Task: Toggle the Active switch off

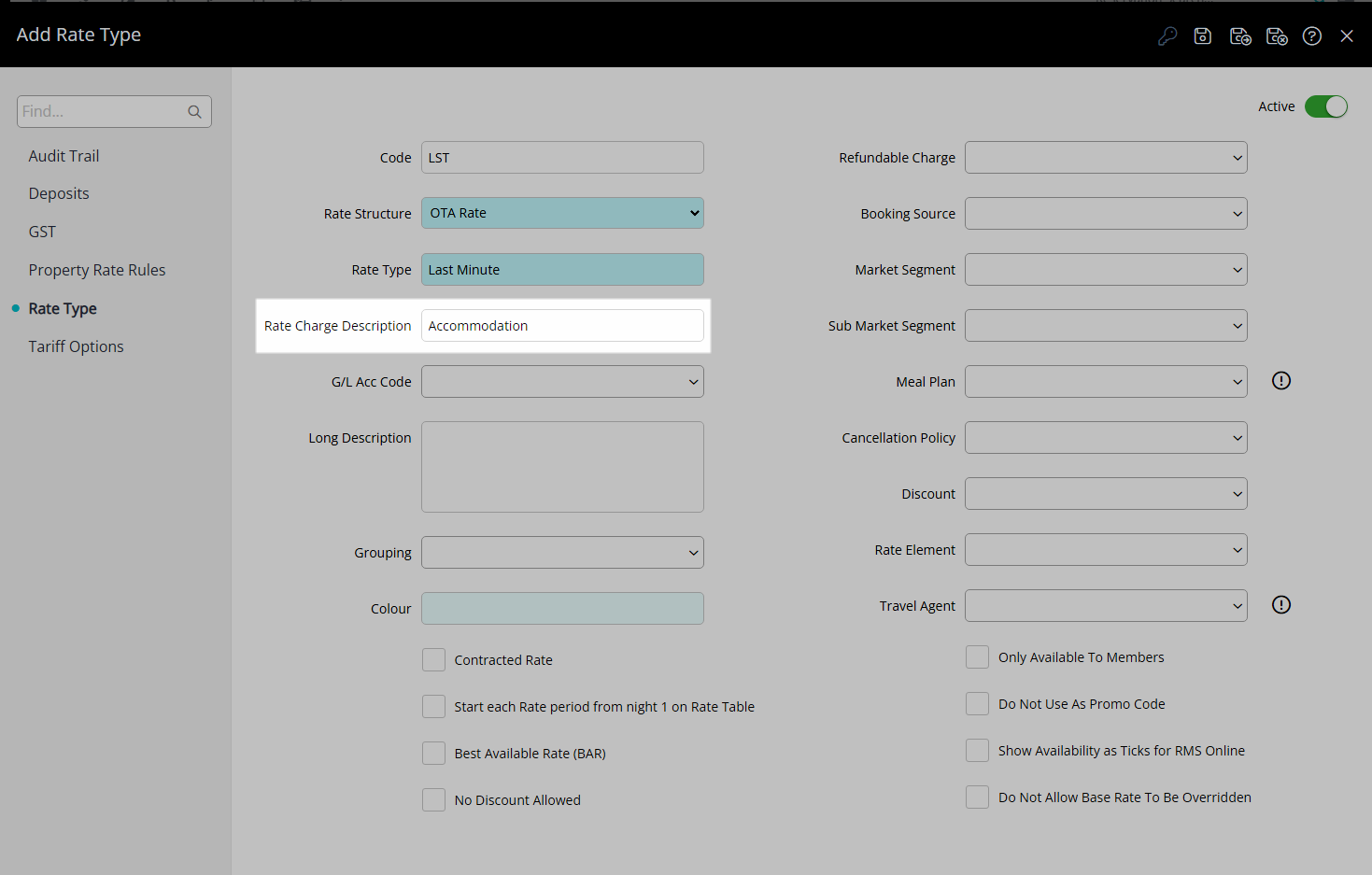Action: point(1326,106)
